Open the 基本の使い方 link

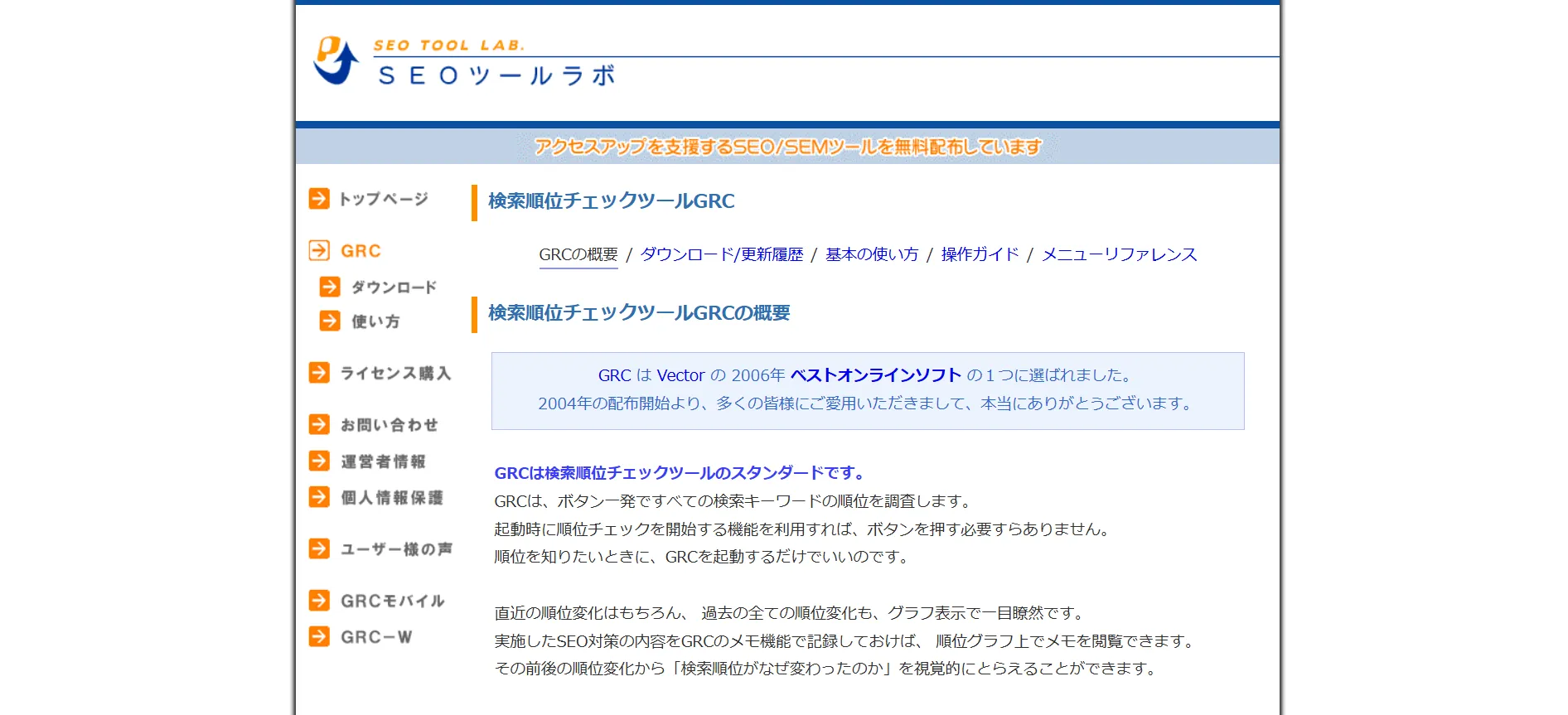[872, 254]
